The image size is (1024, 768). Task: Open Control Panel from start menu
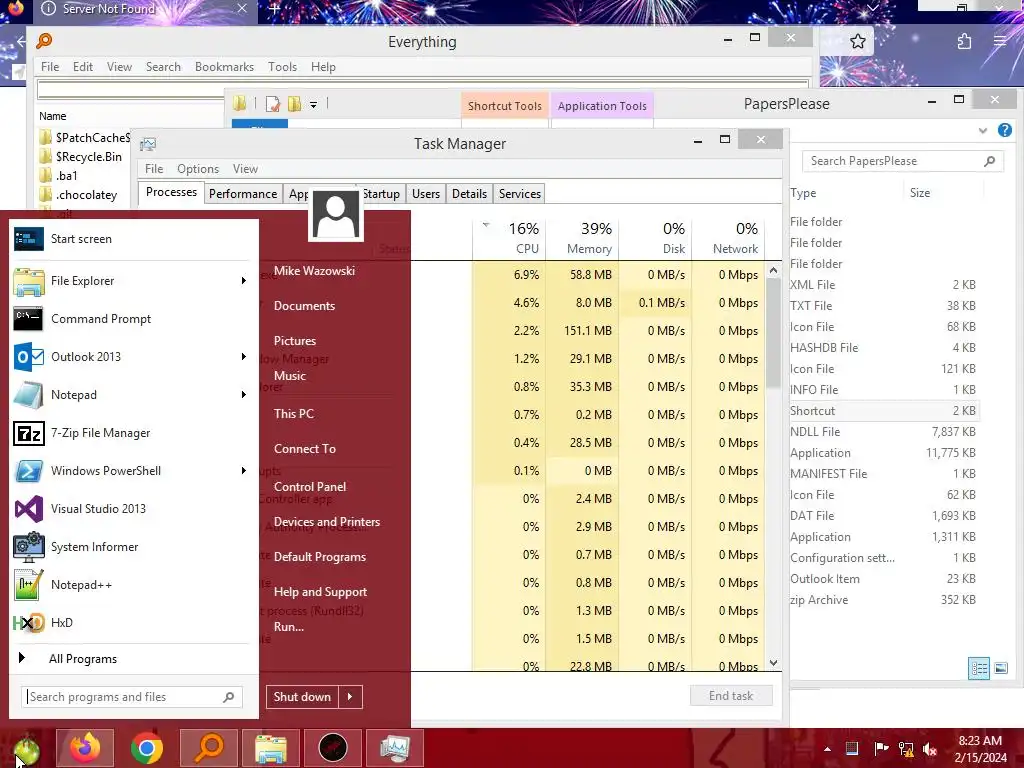[x=310, y=487]
